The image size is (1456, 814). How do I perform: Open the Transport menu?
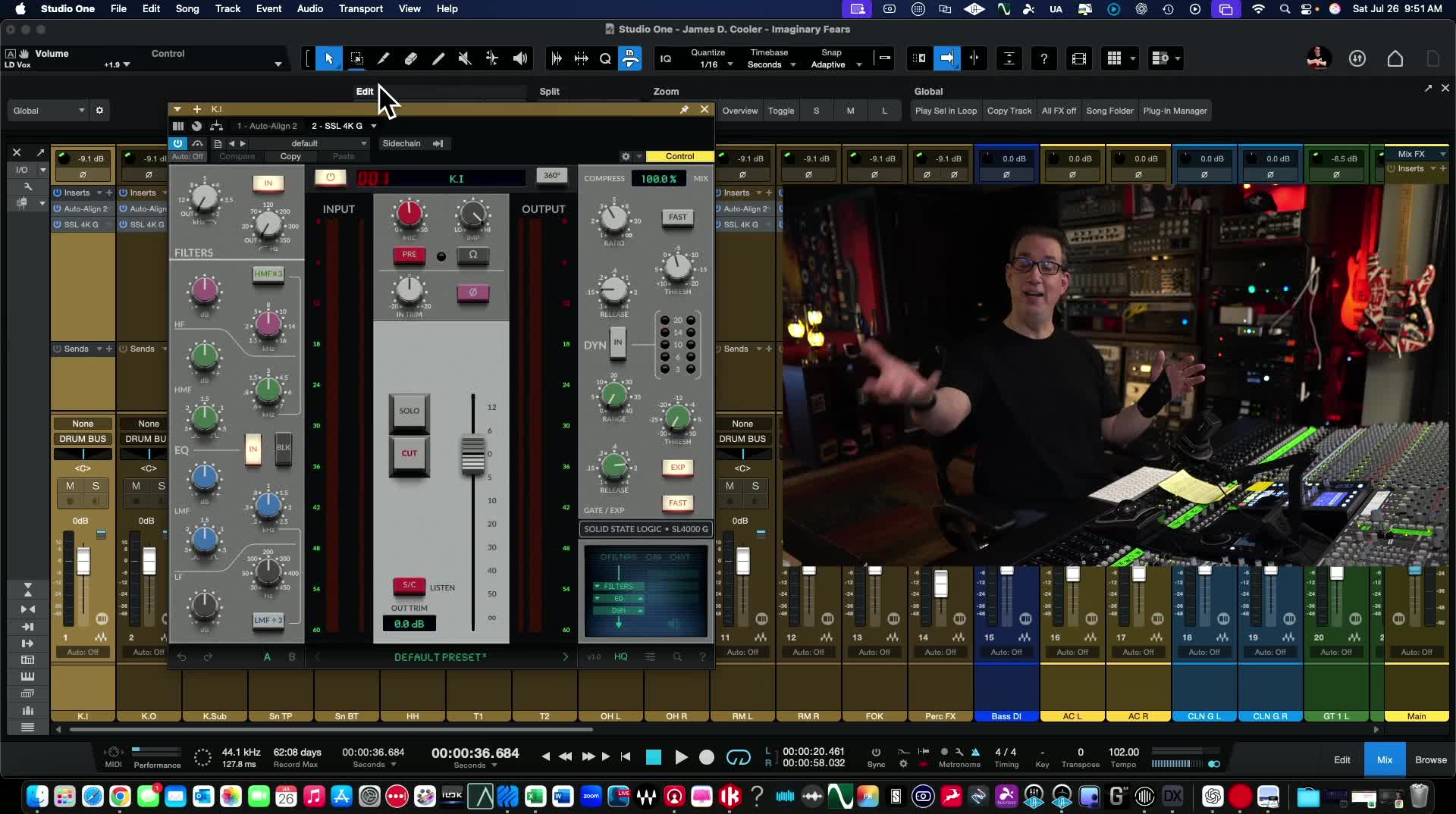(360, 9)
